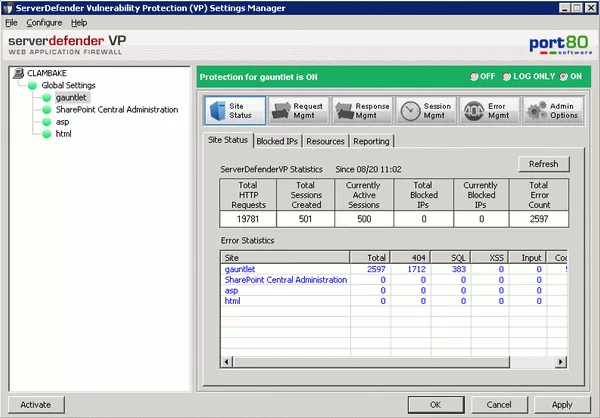Viewport: 600px width, 418px height.
Task: Click the Activate button
Action: pyautogui.click(x=35, y=404)
